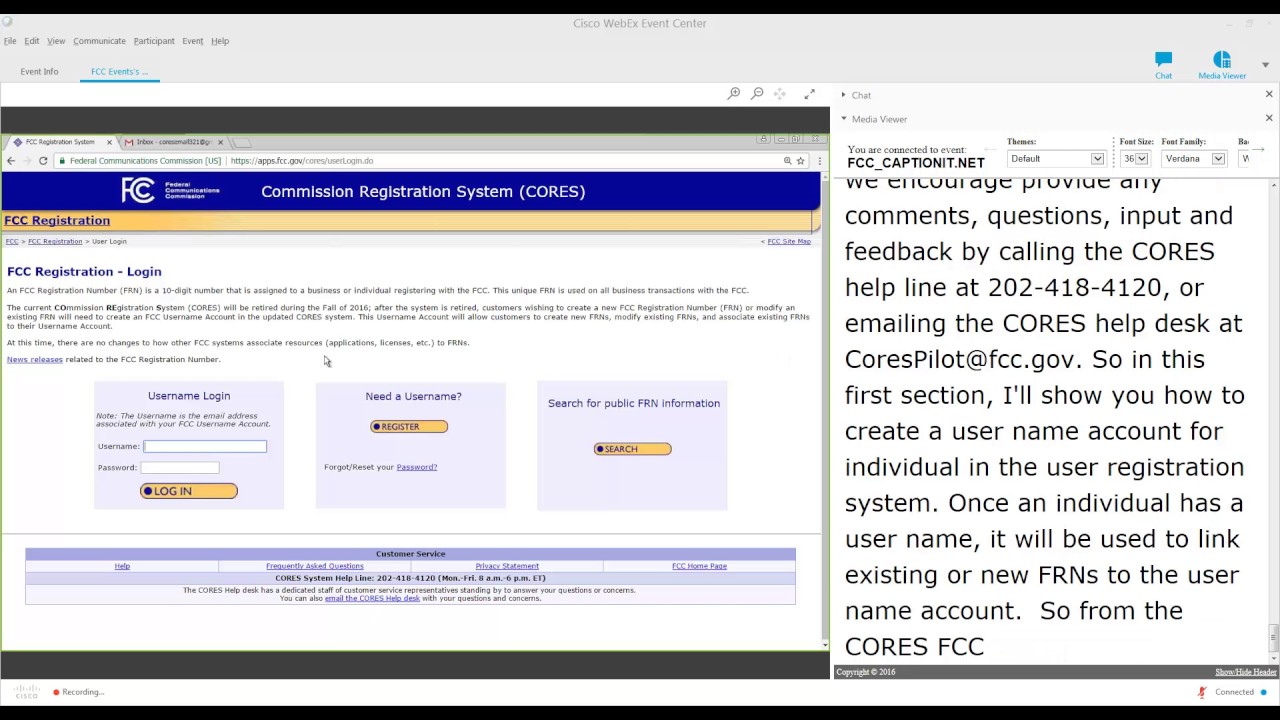
Task: Switch to the Event Info tab
Action: point(39,72)
